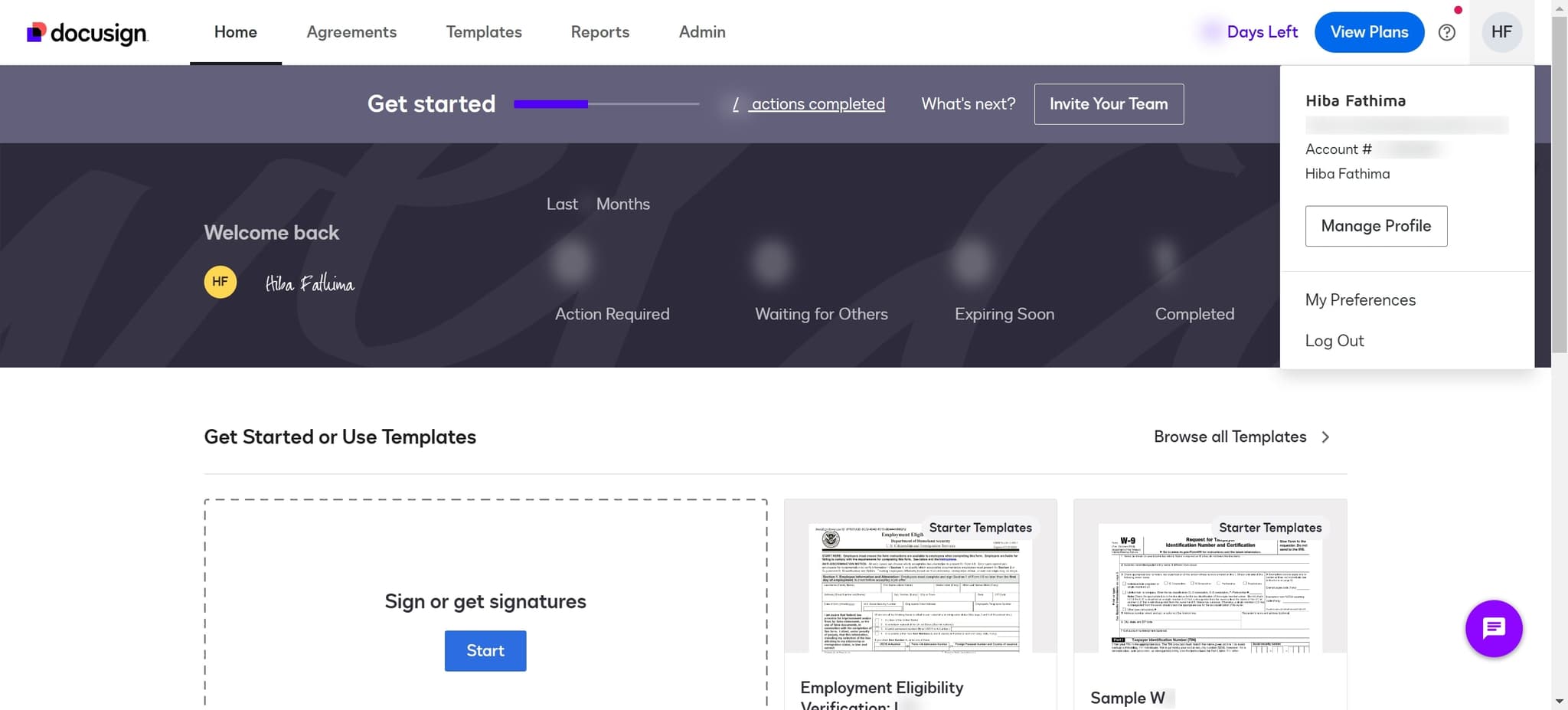Click the Get started progress bar

click(606, 104)
